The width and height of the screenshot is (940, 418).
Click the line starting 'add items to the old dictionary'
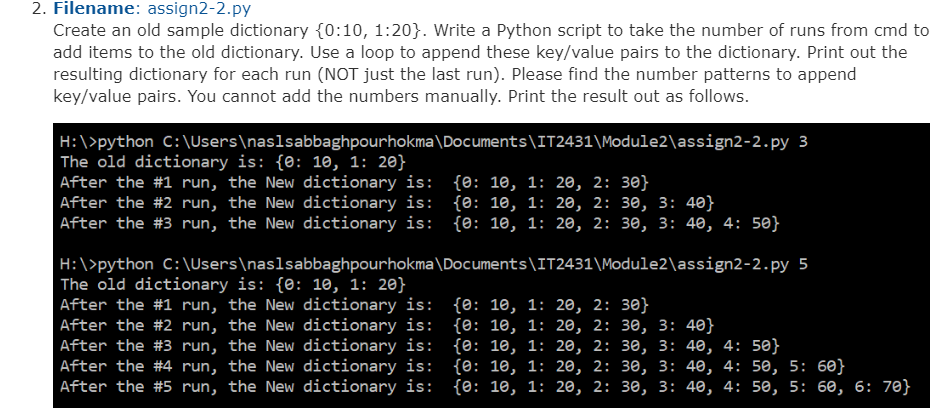click(480, 52)
